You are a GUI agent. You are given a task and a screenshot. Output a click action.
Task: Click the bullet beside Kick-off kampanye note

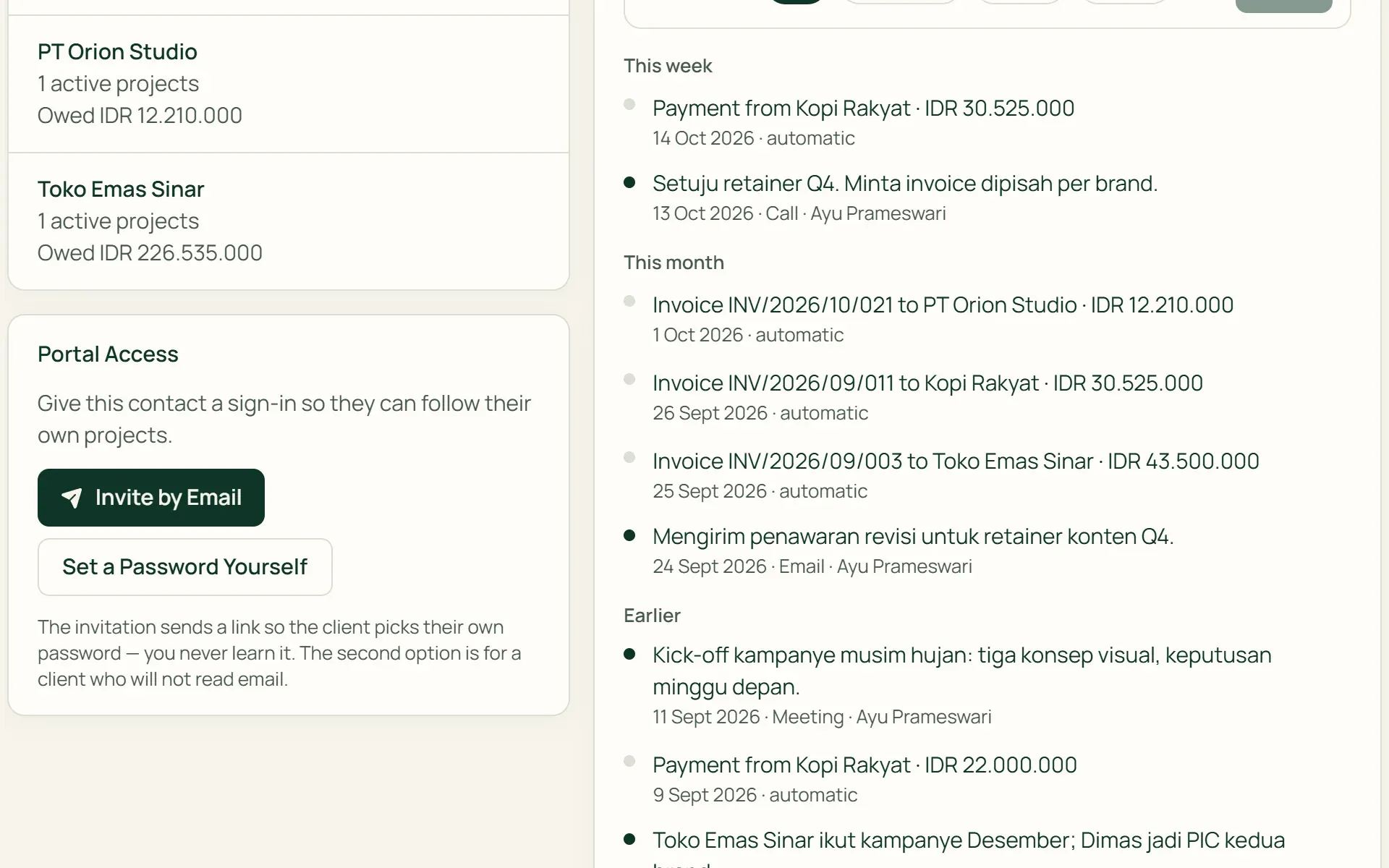pos(629,654)
